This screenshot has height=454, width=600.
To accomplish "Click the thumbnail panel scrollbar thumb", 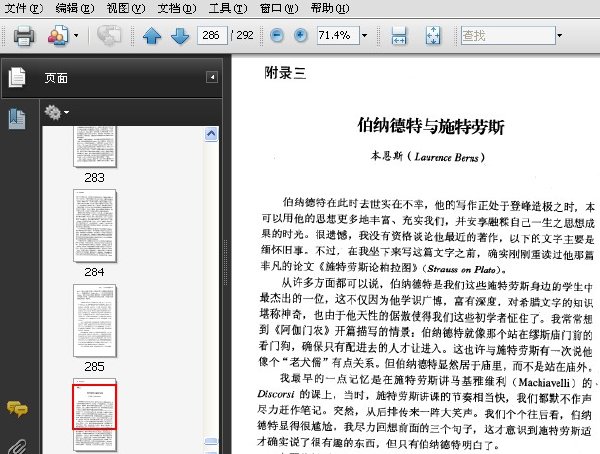I will [x=211, y=442].
